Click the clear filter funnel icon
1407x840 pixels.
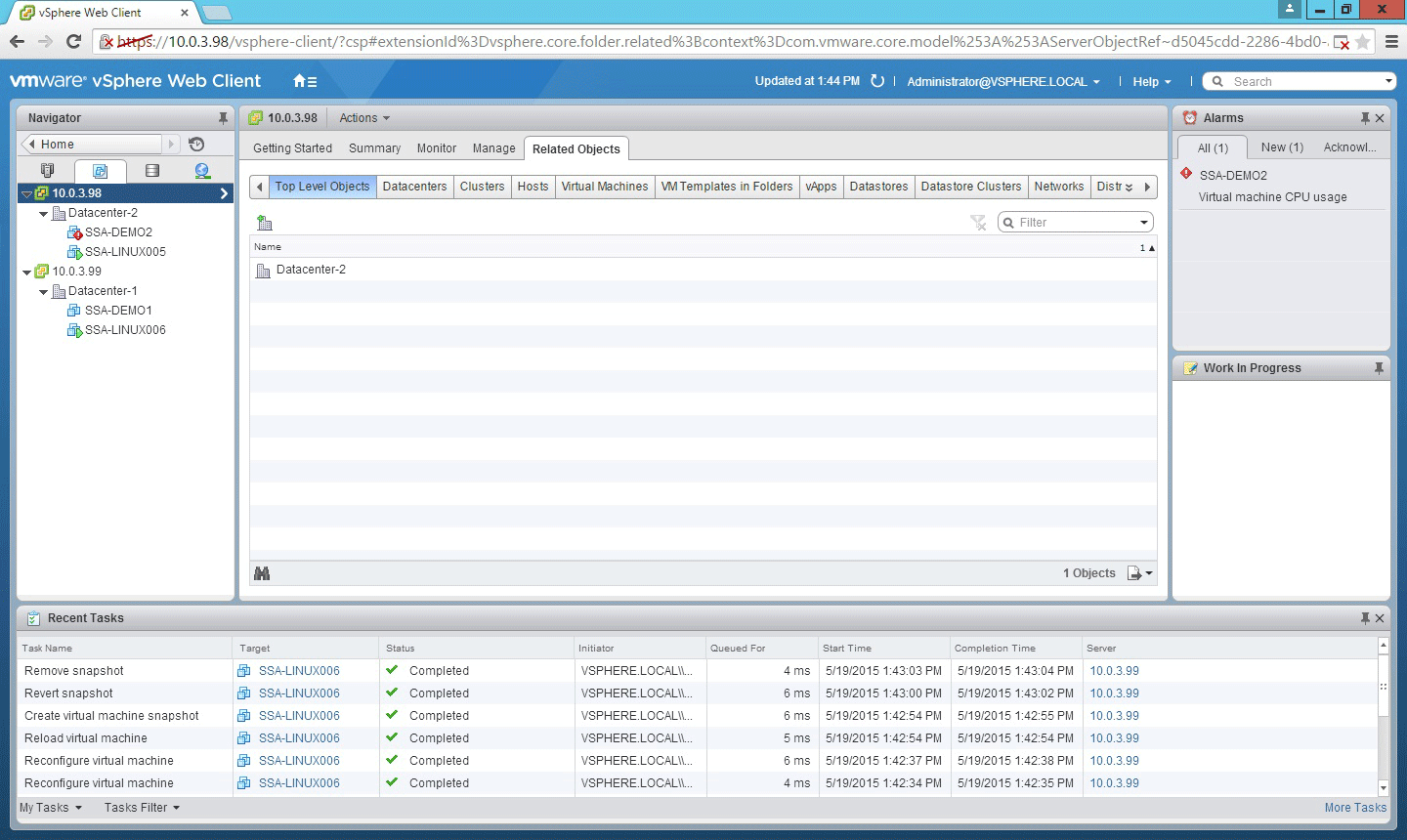click(978, 223)
